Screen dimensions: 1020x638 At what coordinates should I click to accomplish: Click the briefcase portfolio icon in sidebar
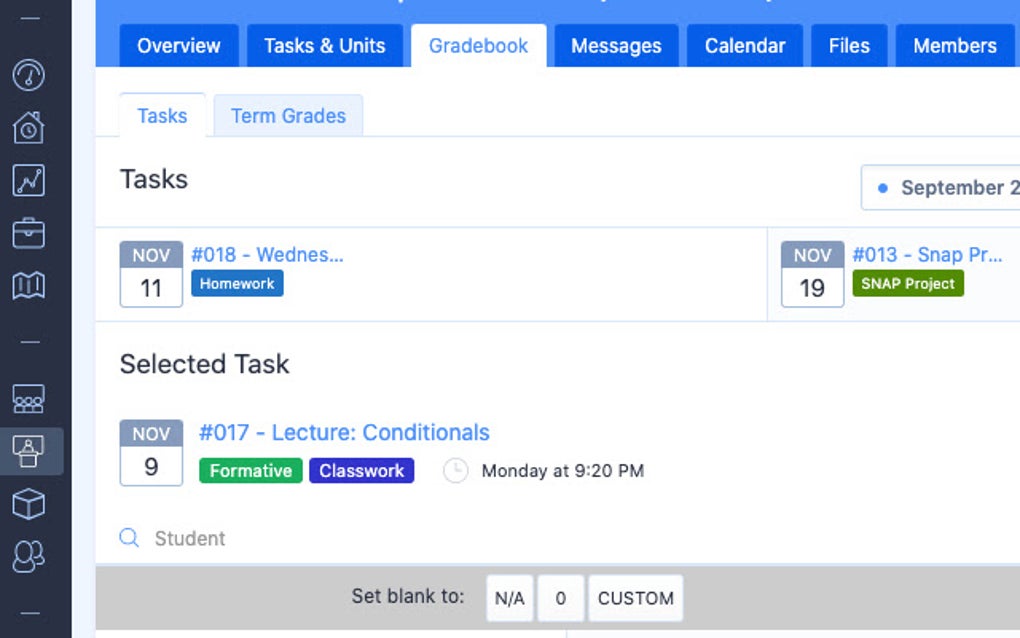tap(30, 233)
